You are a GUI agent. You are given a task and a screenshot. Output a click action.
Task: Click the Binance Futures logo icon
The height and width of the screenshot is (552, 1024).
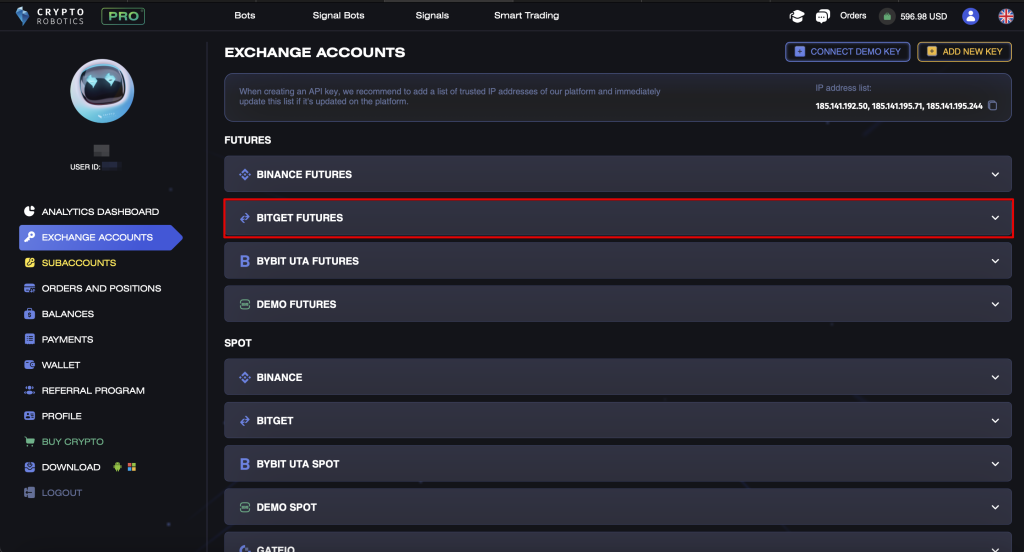[x=245, y=174]
